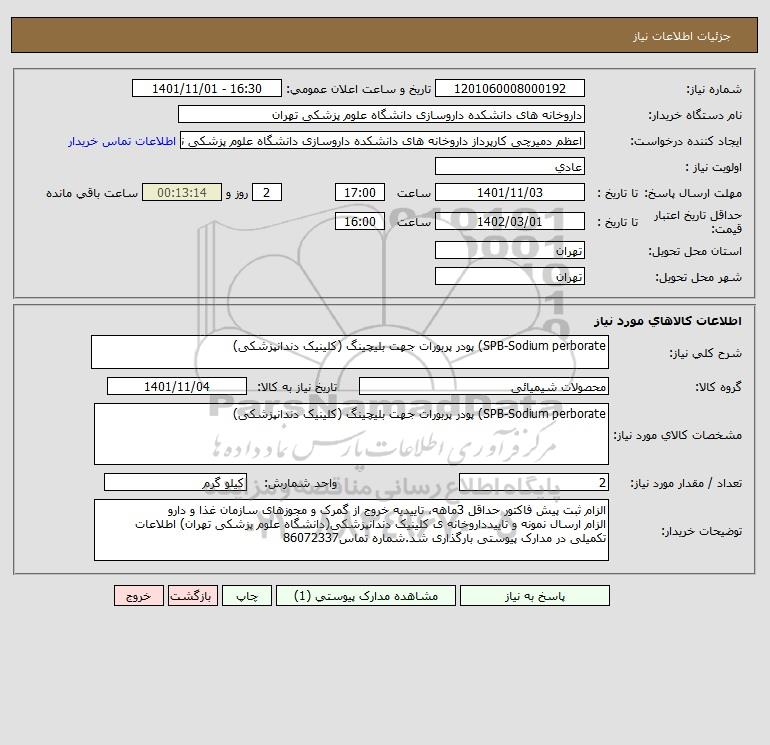
Task: Open اطلاعات تماس خریدار link
Action: click(x=122, y=141)
